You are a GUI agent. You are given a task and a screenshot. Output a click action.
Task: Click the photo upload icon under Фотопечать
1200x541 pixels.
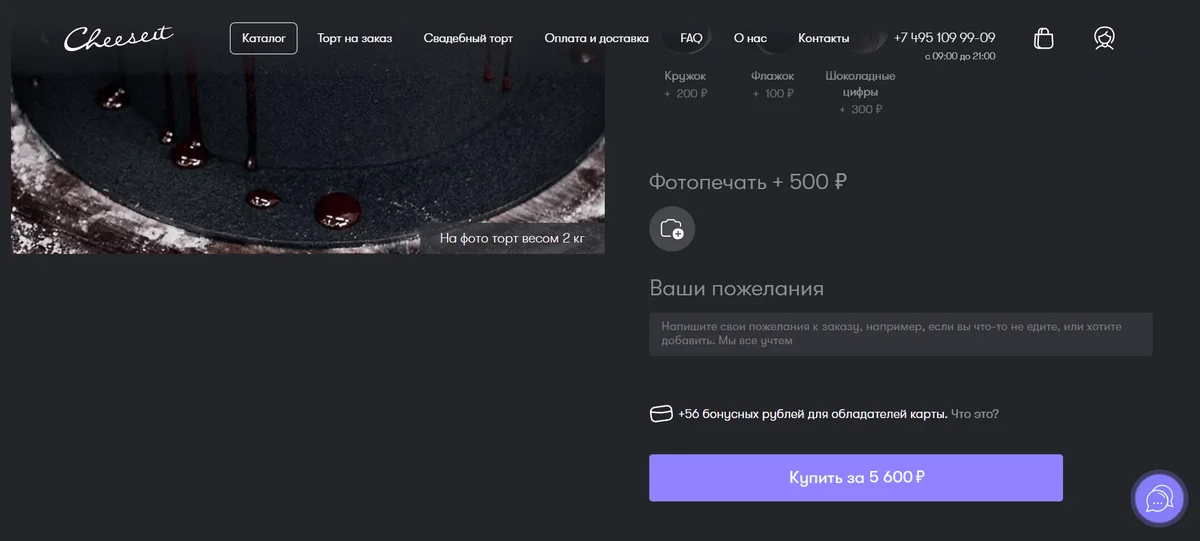[x=672, y=228]
